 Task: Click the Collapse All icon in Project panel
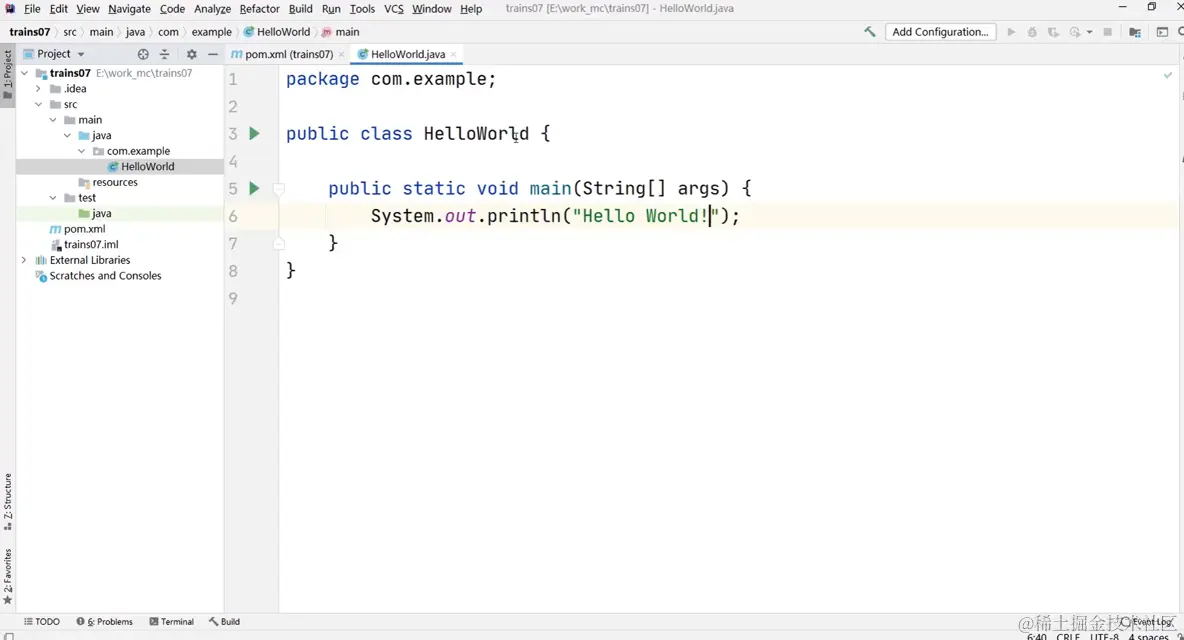164,54
